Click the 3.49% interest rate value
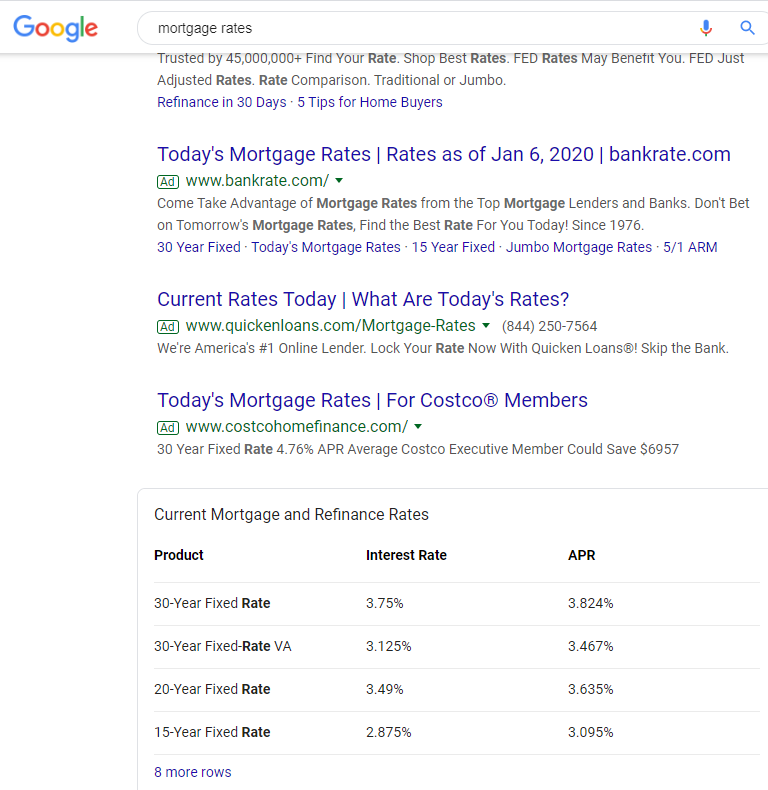The width and height of the screenshot is (768, 790). tap(385, 689)
